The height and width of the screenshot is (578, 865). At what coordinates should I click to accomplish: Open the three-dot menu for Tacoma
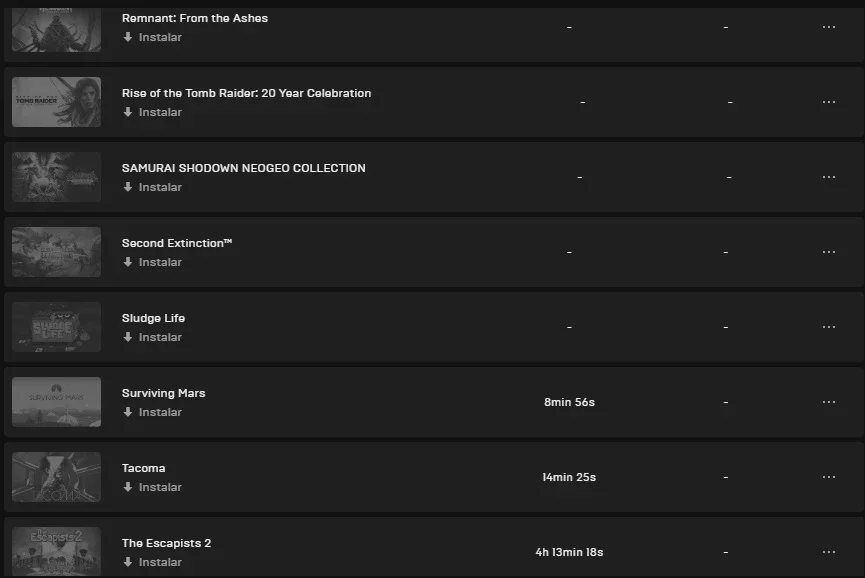click(829, 477)
